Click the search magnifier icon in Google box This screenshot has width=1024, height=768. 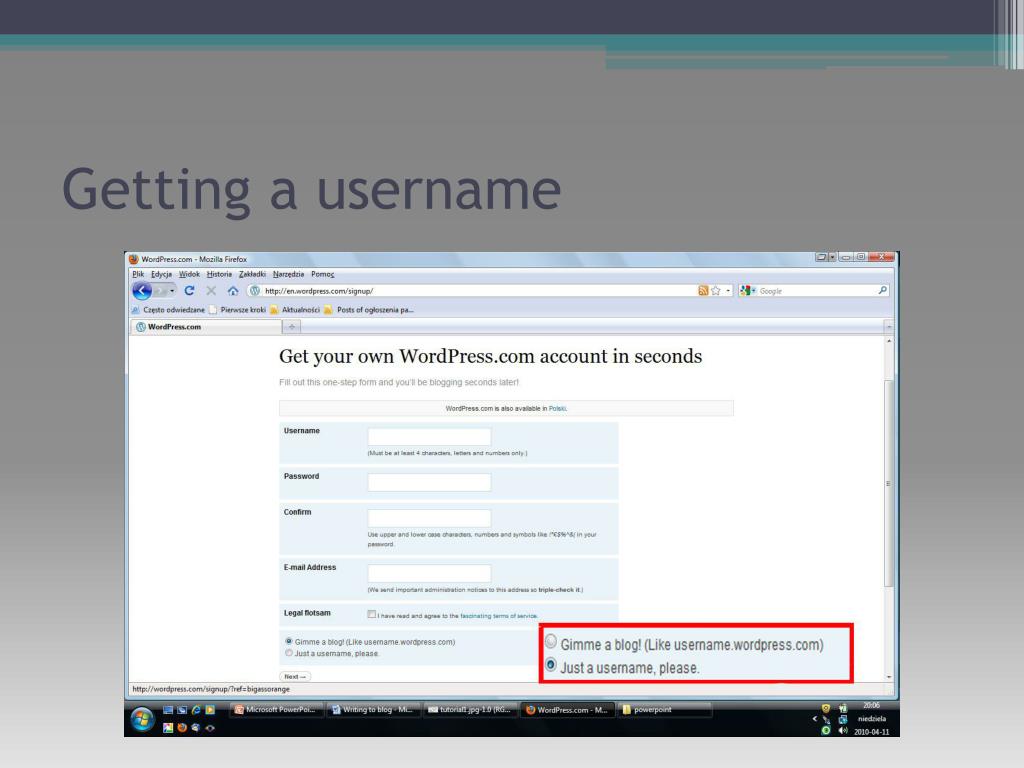[x=882, y=291]
